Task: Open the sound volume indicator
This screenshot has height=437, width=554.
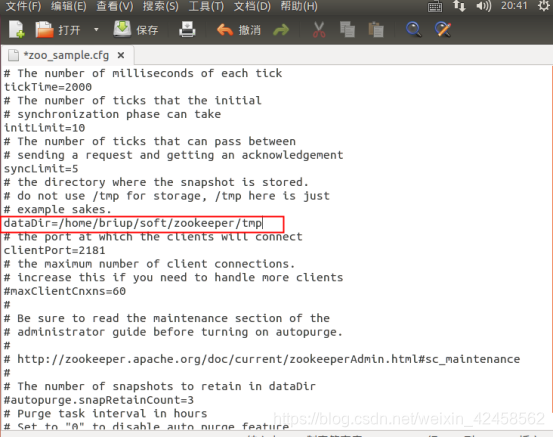Action: (483, 6)
